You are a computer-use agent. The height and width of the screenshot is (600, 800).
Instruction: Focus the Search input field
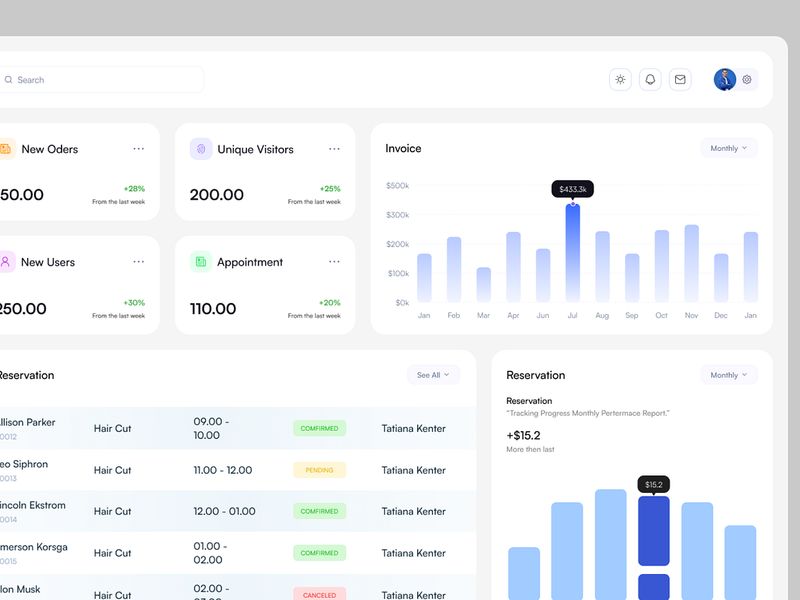click(102, 80)
